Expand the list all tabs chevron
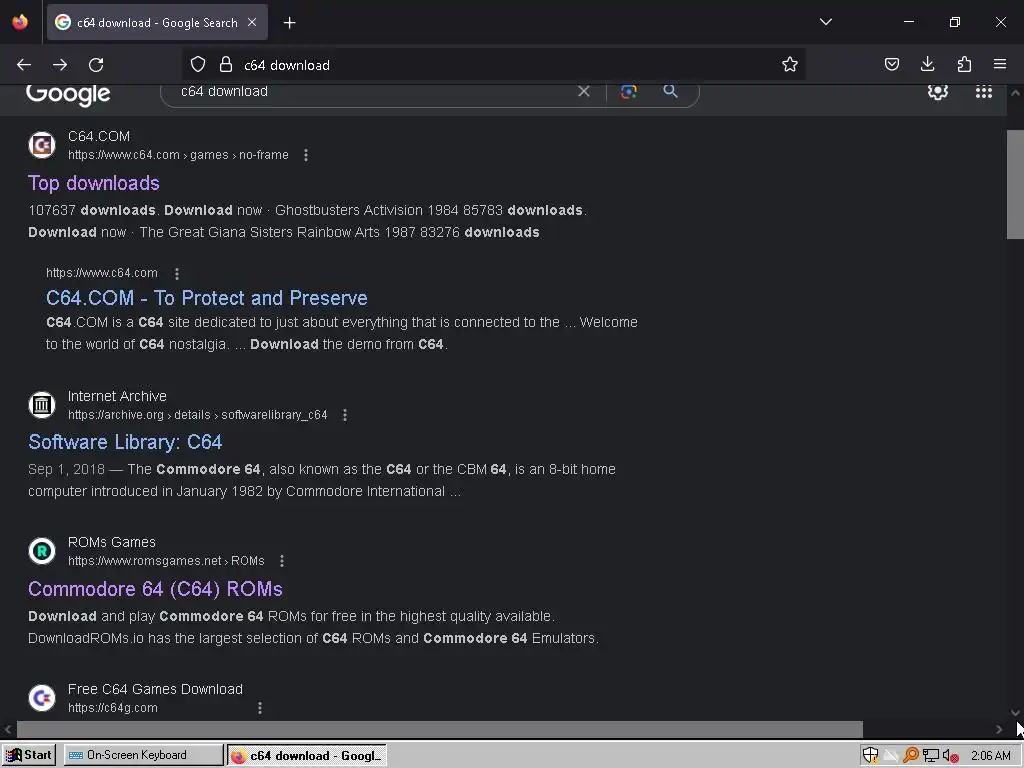 [825, 22]
